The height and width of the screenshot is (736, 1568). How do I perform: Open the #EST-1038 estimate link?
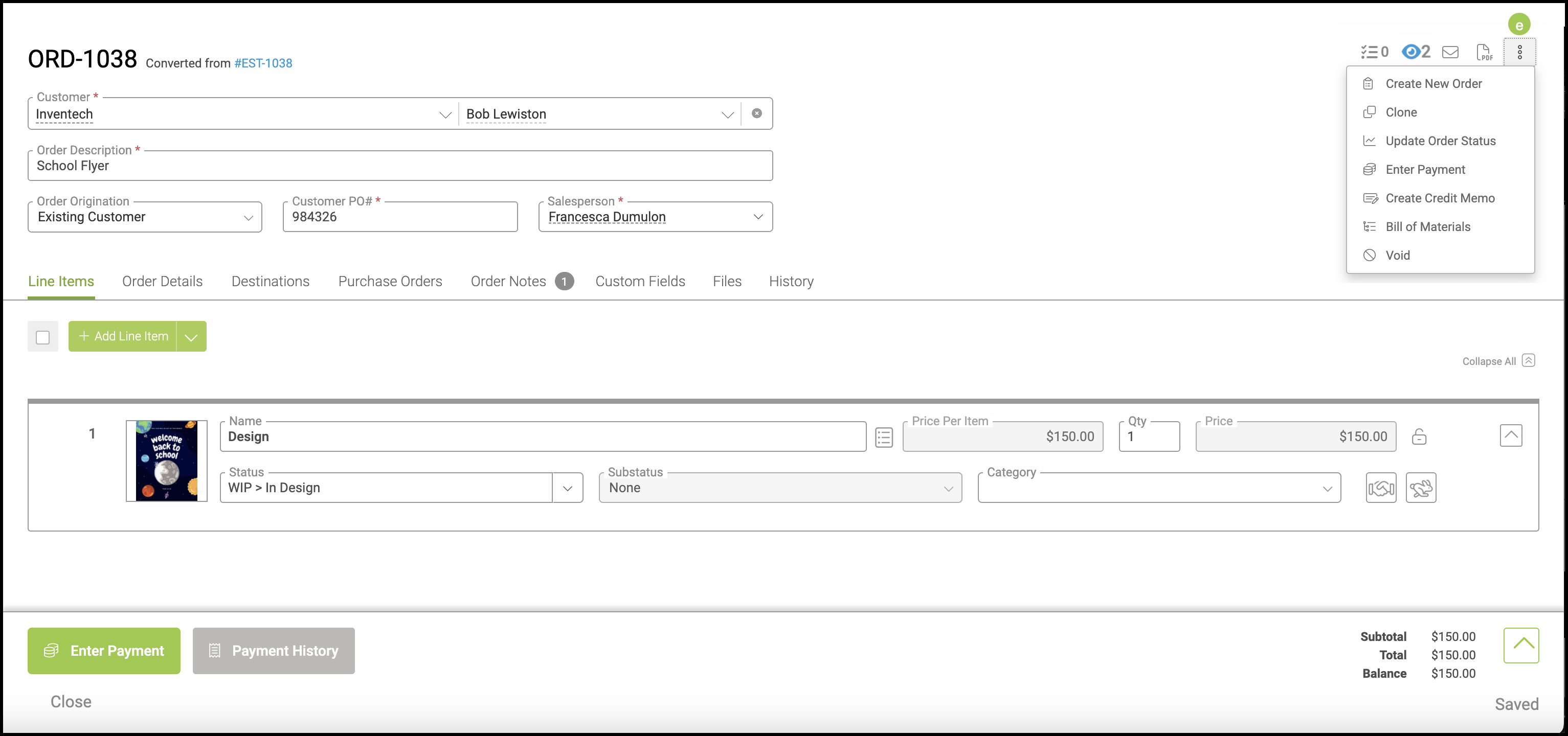(263, 63)
